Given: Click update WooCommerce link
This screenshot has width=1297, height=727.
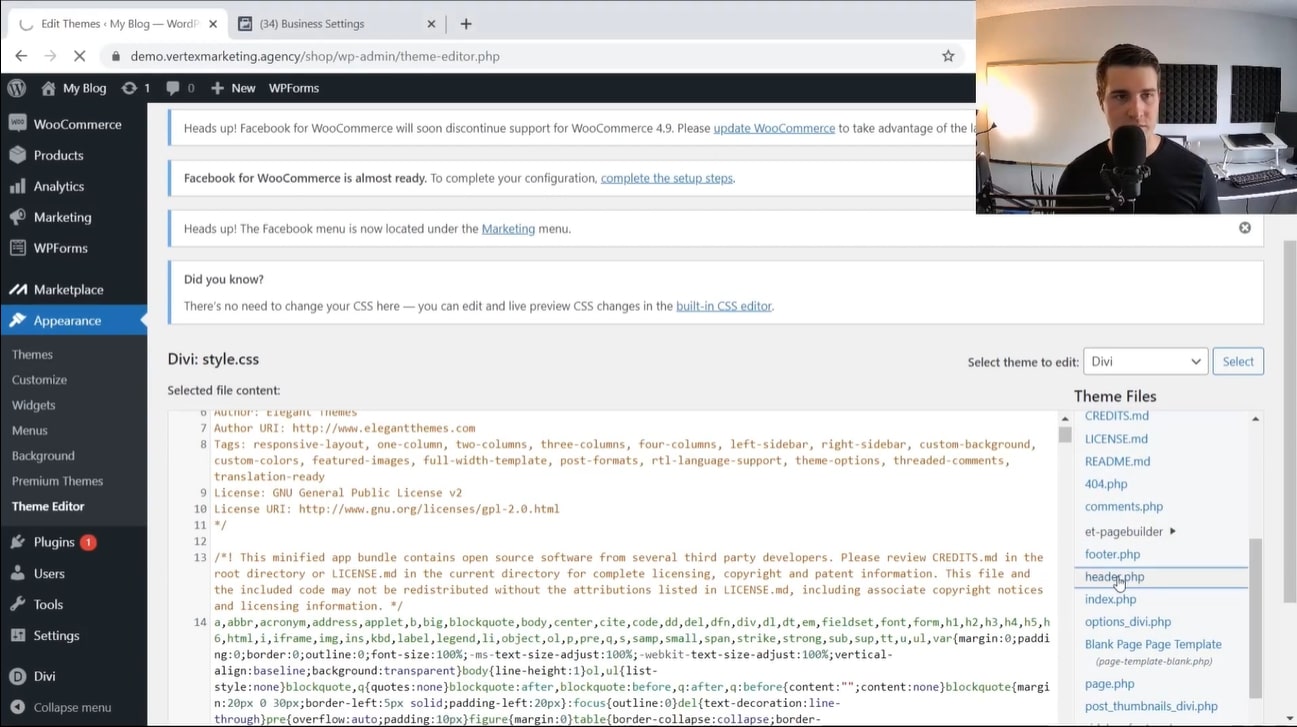Looking at the screenshot, I should click(x=774, y=128).
